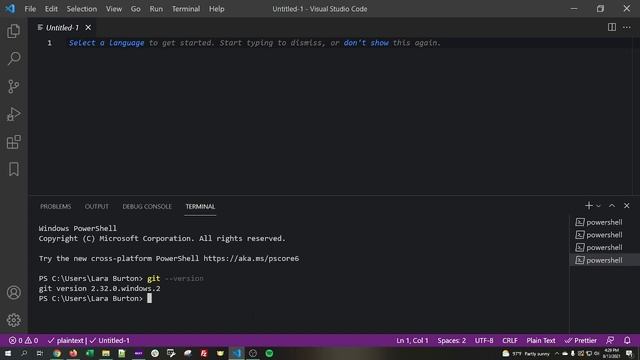640x360 pixels.
Task: Click the feedback icon in status bar
Action: 610,340
